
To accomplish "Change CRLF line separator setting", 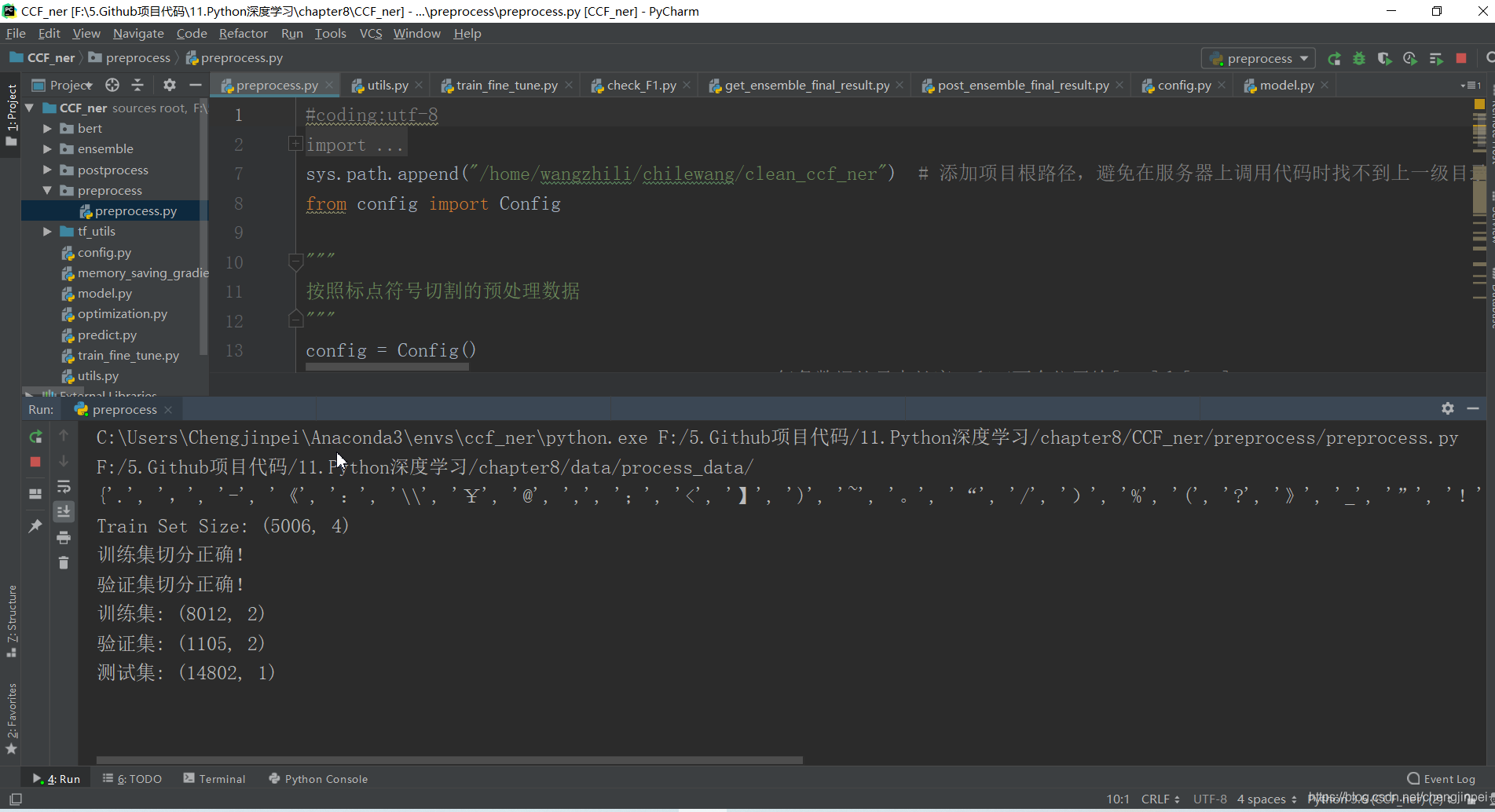I will (x=1160, y=799).
